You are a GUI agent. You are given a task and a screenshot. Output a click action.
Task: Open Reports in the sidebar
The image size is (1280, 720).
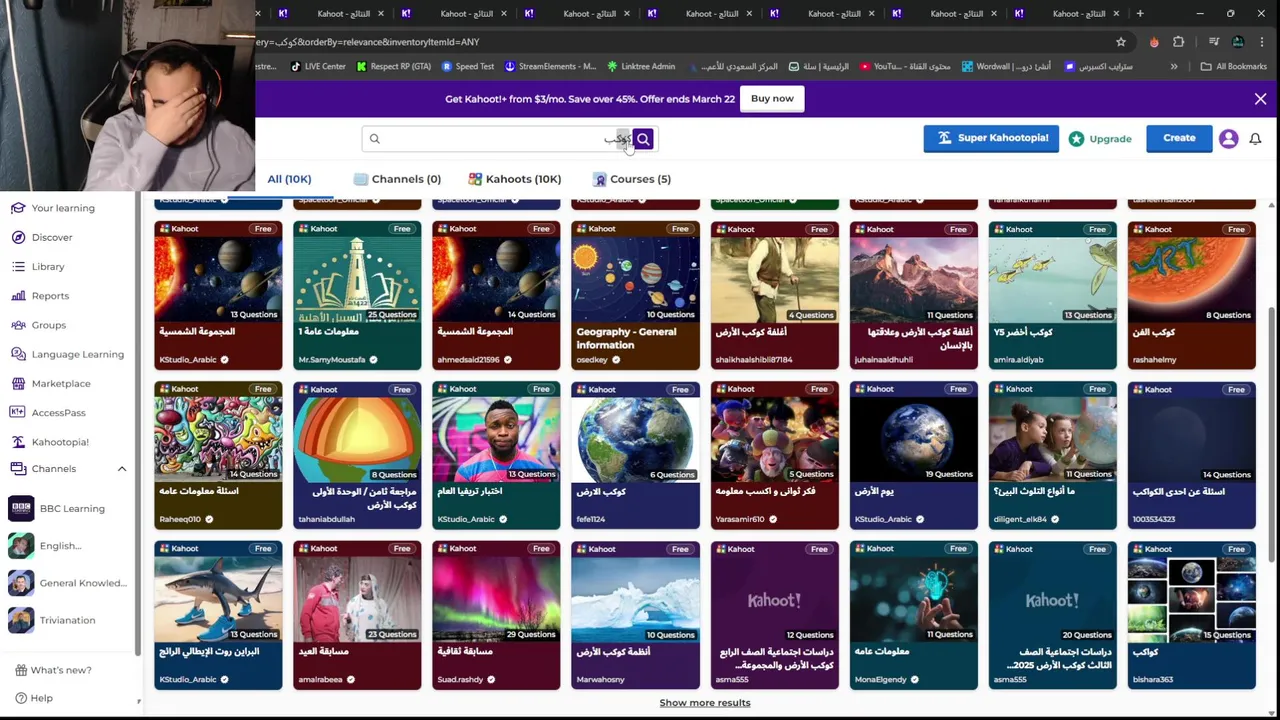40,296
